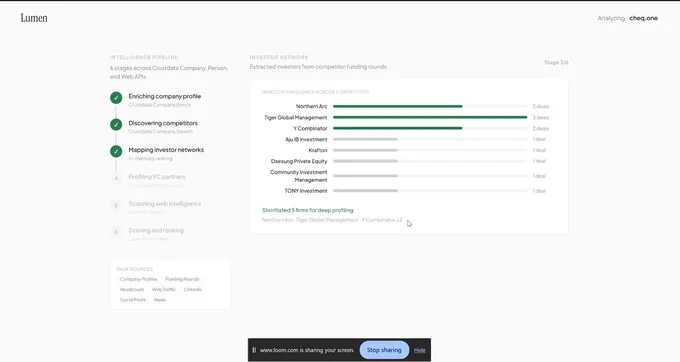The image size is (680, 362).
Task: Click the checkmark for Enriching company profile
Action: [116, 98]
